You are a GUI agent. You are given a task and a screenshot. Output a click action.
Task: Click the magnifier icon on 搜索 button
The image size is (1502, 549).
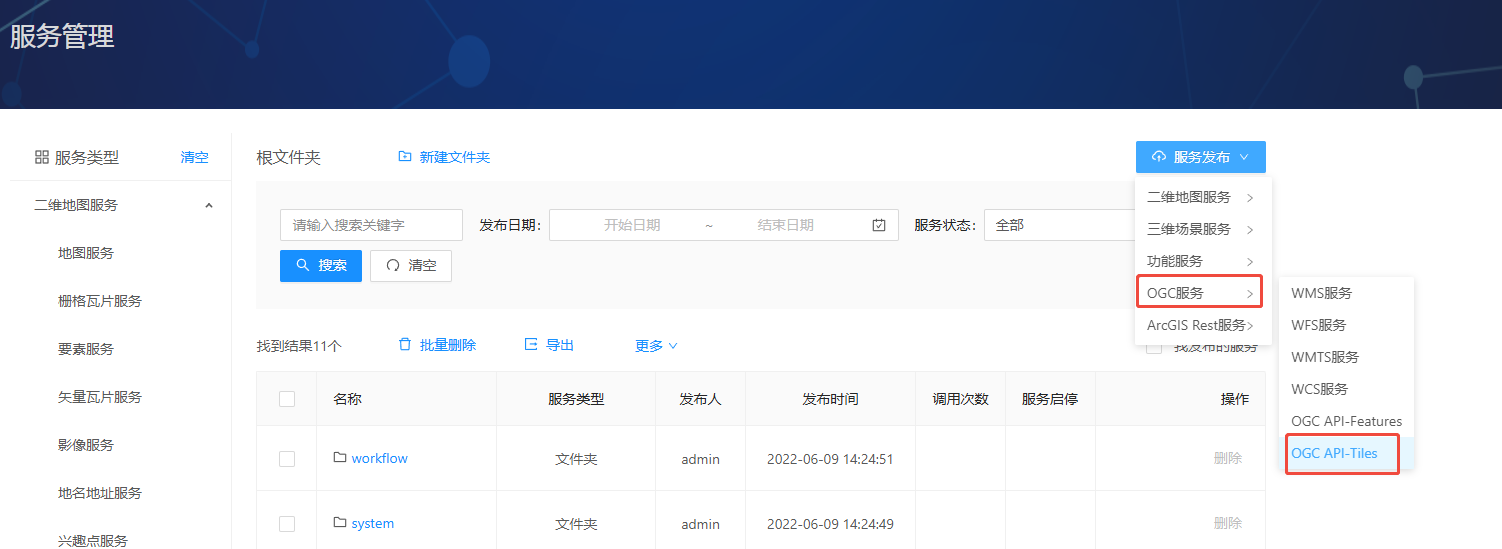pos(303,265)
